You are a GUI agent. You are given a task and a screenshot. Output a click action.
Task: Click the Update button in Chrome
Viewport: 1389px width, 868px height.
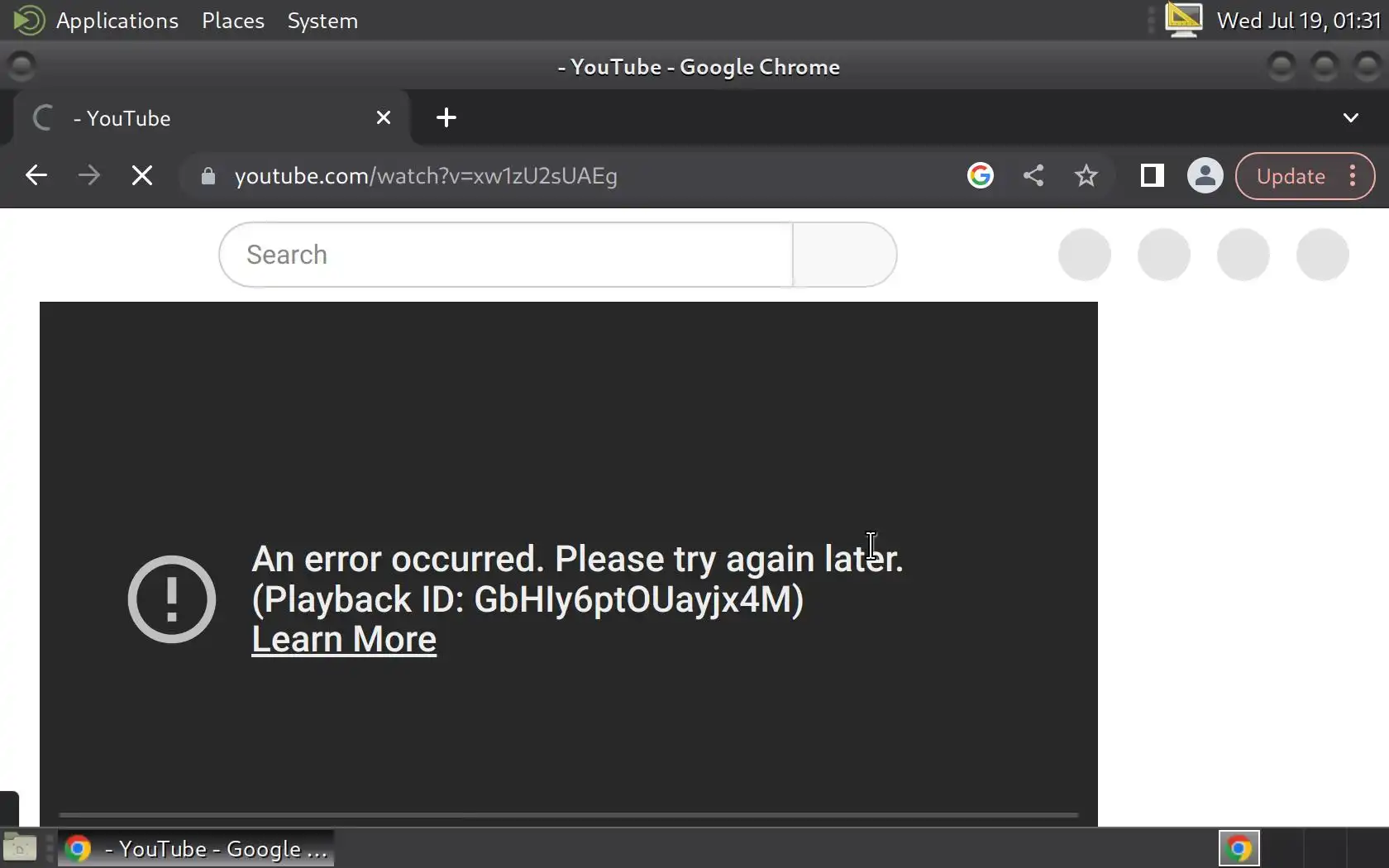pos(1291,176)
